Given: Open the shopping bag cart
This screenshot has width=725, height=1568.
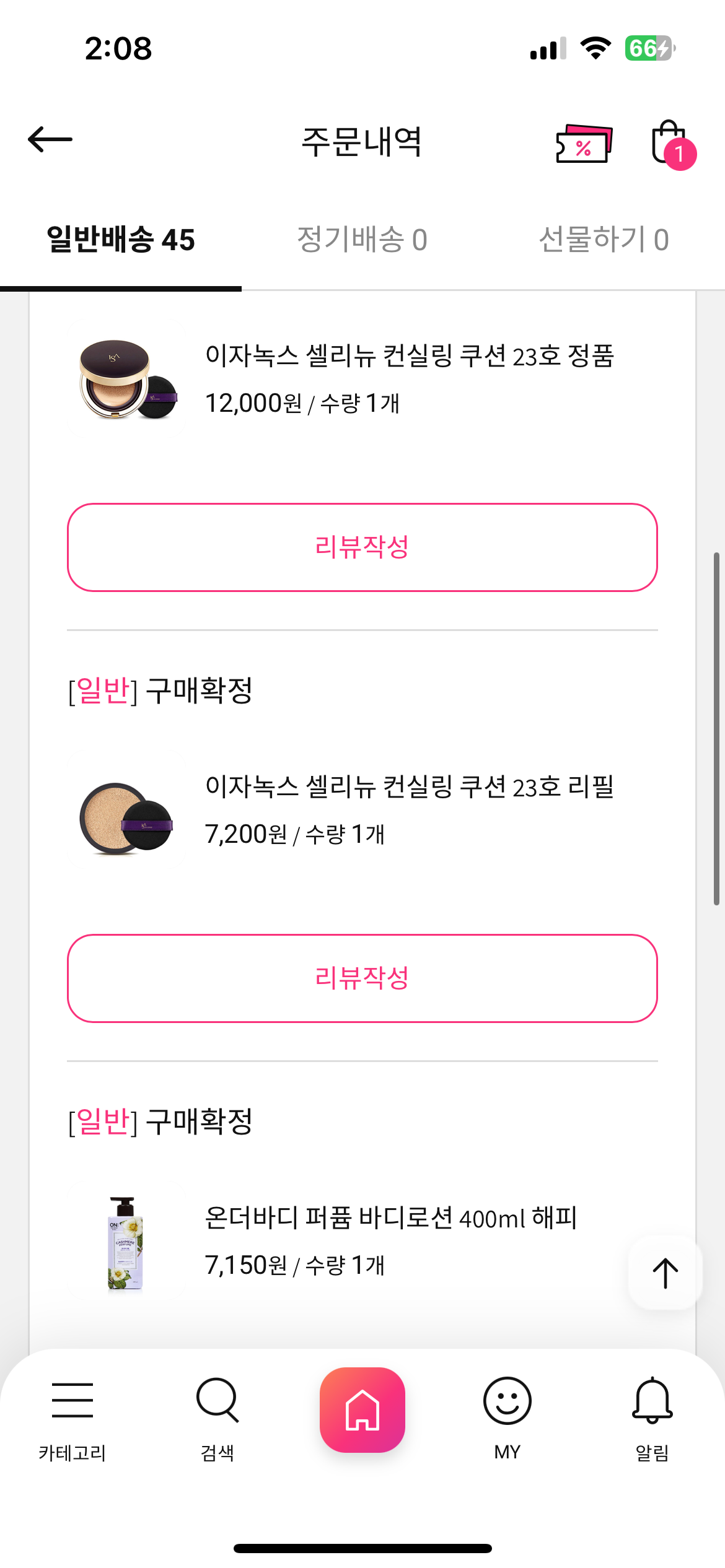Looking at the screenshot, I should pyautogui.click(x=670, y=142).
